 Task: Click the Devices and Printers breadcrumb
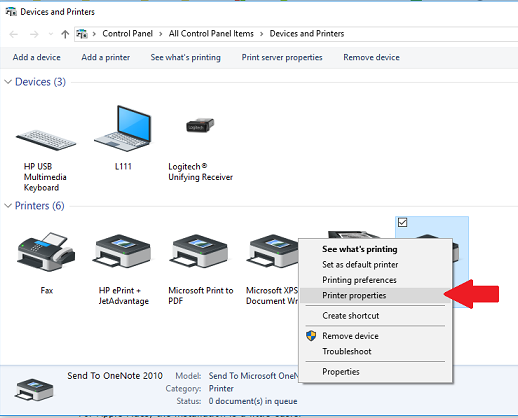pyautogui.click(x=307, y=34)
